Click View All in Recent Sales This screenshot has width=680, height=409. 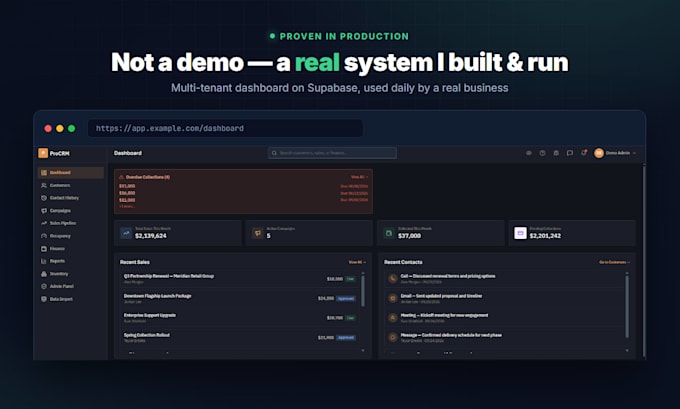coord(357,262)
